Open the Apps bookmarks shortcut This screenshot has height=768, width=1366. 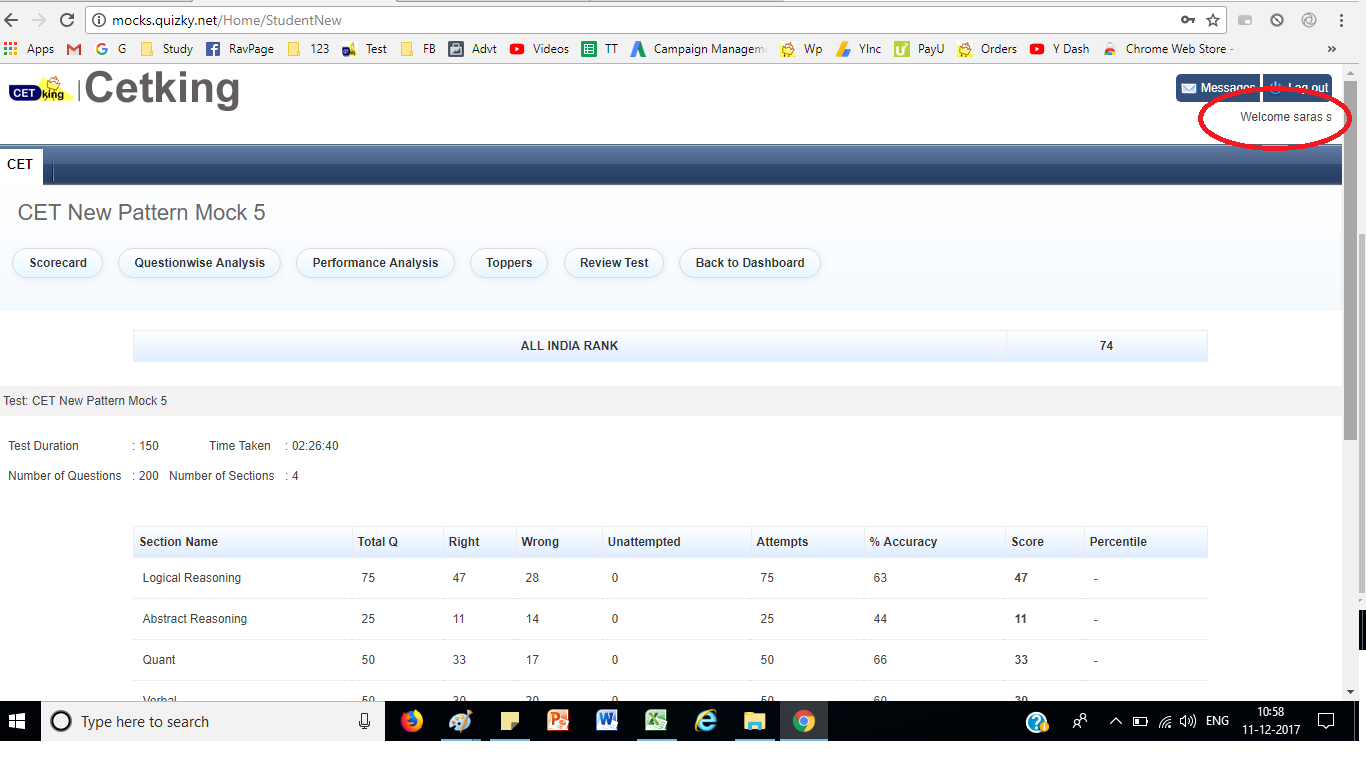pyautogui.click(x=30, y=48)
